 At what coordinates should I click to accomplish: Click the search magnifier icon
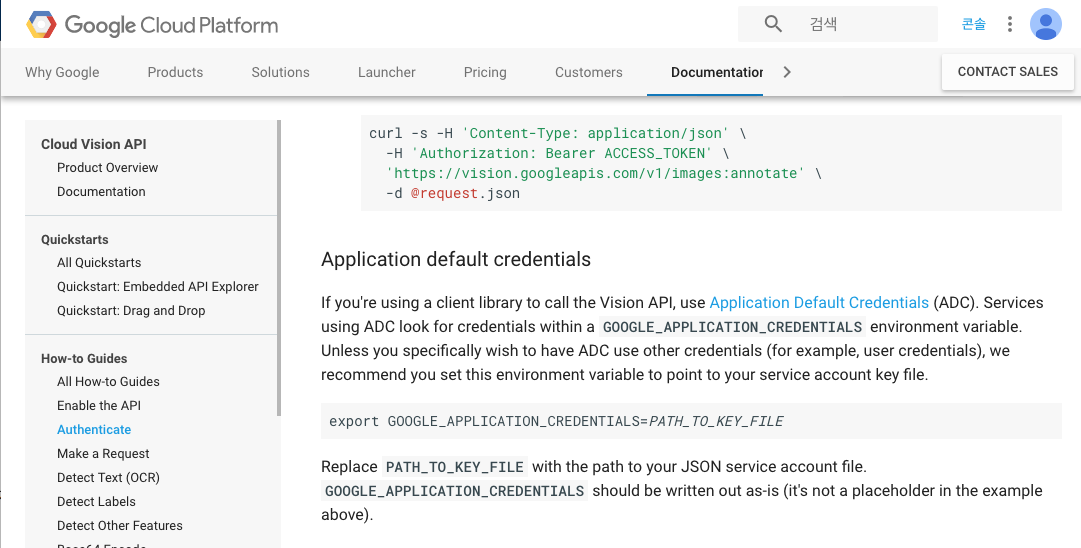tap(773, 24)
